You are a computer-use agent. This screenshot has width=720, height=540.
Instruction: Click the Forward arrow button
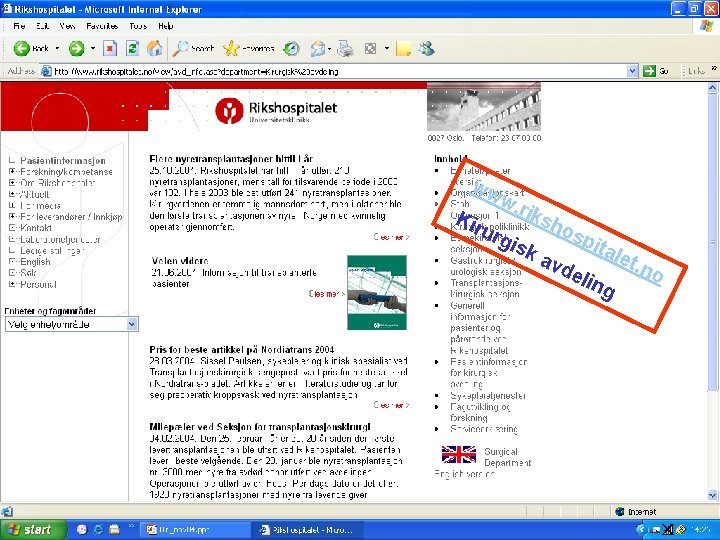tap(77, 48)
